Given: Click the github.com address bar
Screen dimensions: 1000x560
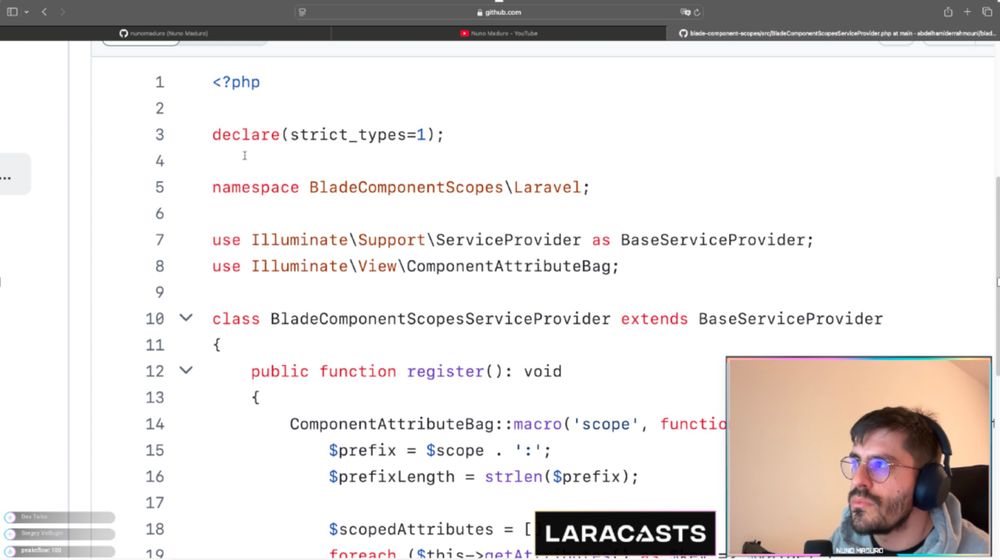Looking at the screenshot, I should click(x=499, y=12).
